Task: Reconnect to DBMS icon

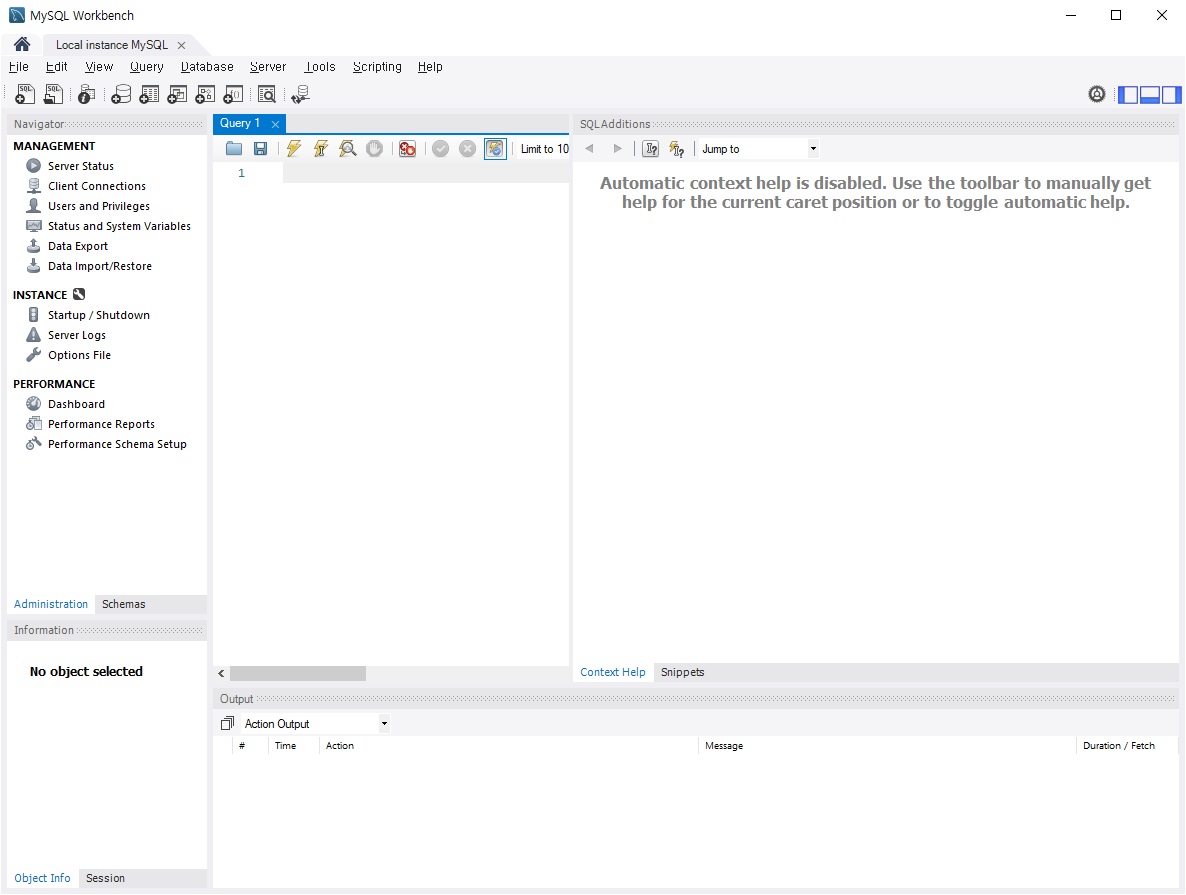Action: tap(301, 94)
